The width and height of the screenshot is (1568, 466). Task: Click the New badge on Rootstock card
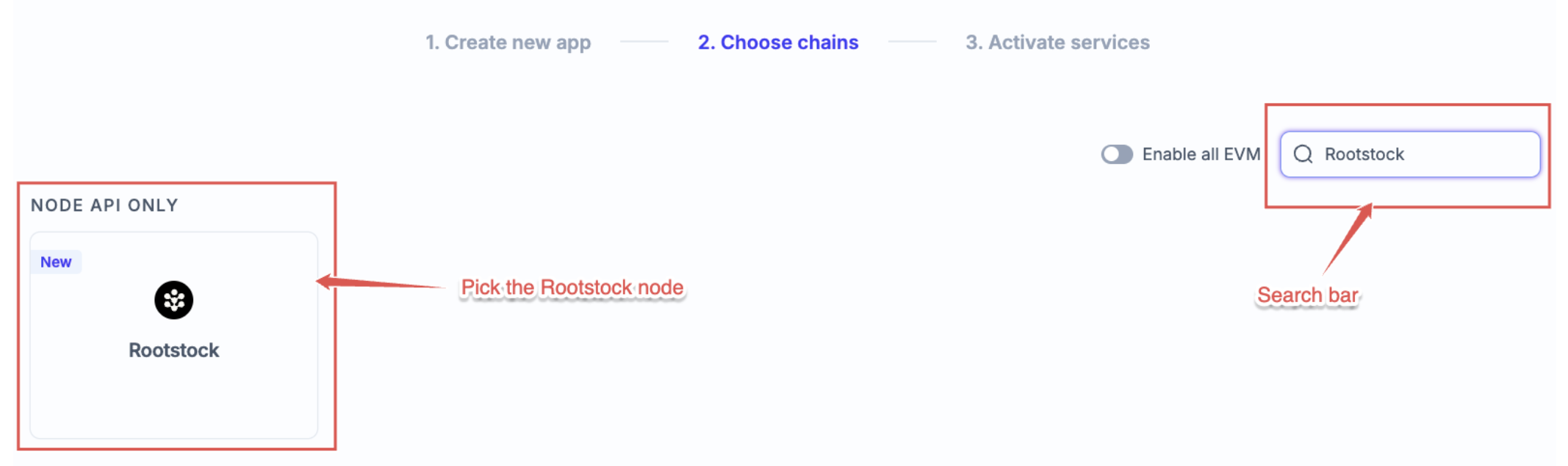click(56, 262)
